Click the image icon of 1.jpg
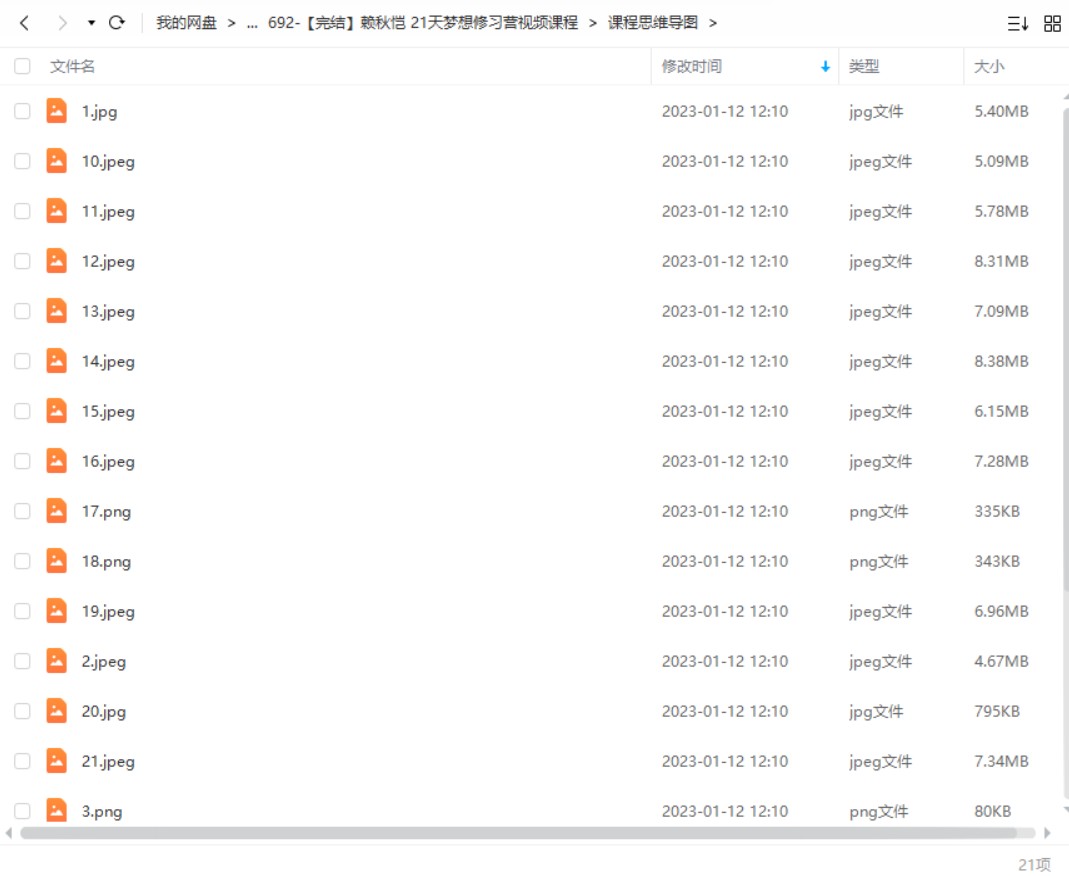1069x876 pixels. point(57,110)
